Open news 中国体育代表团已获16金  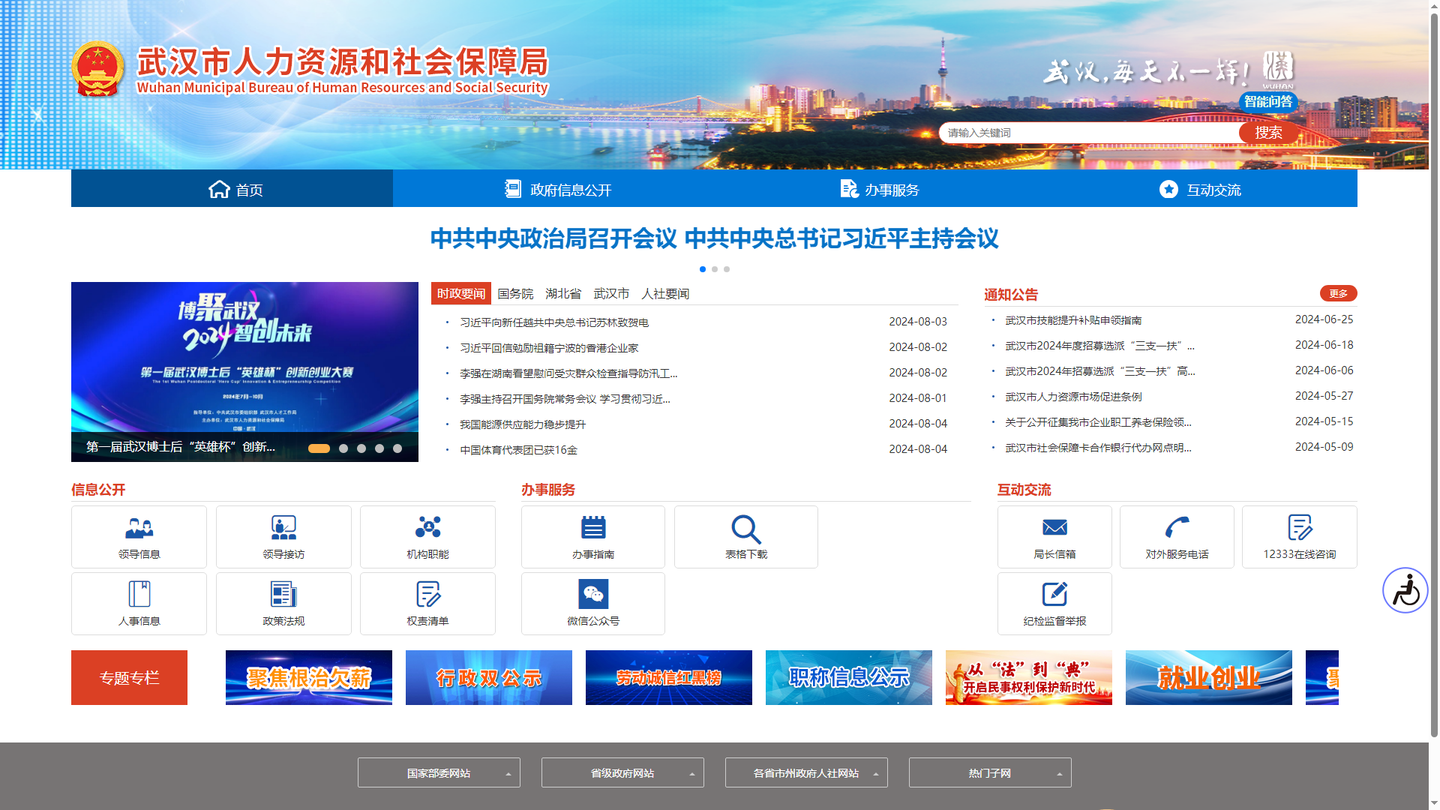point(519,450)
